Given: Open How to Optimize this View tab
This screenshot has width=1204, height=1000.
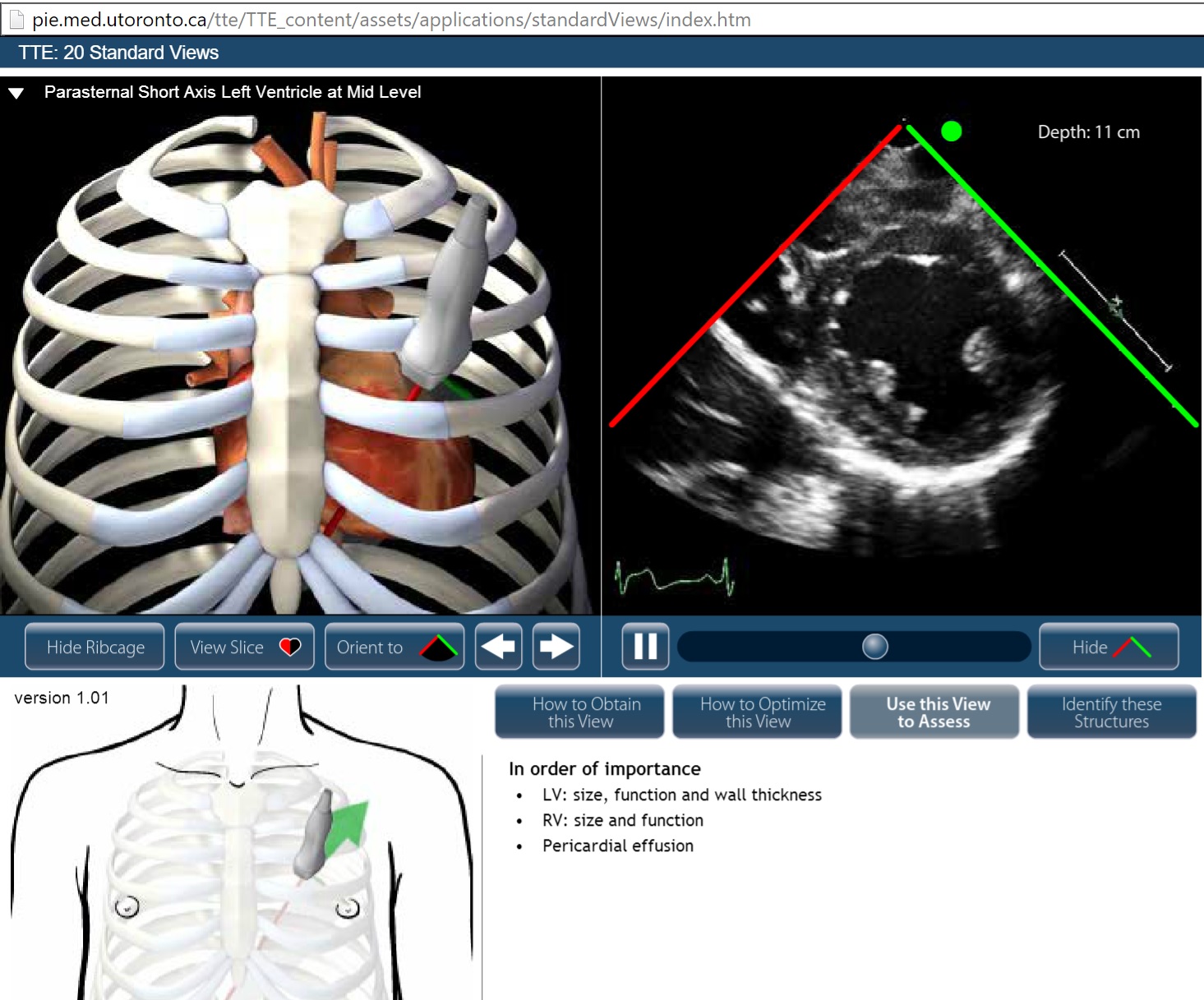Looking at the screenshot, I should [x=757, y=712].
